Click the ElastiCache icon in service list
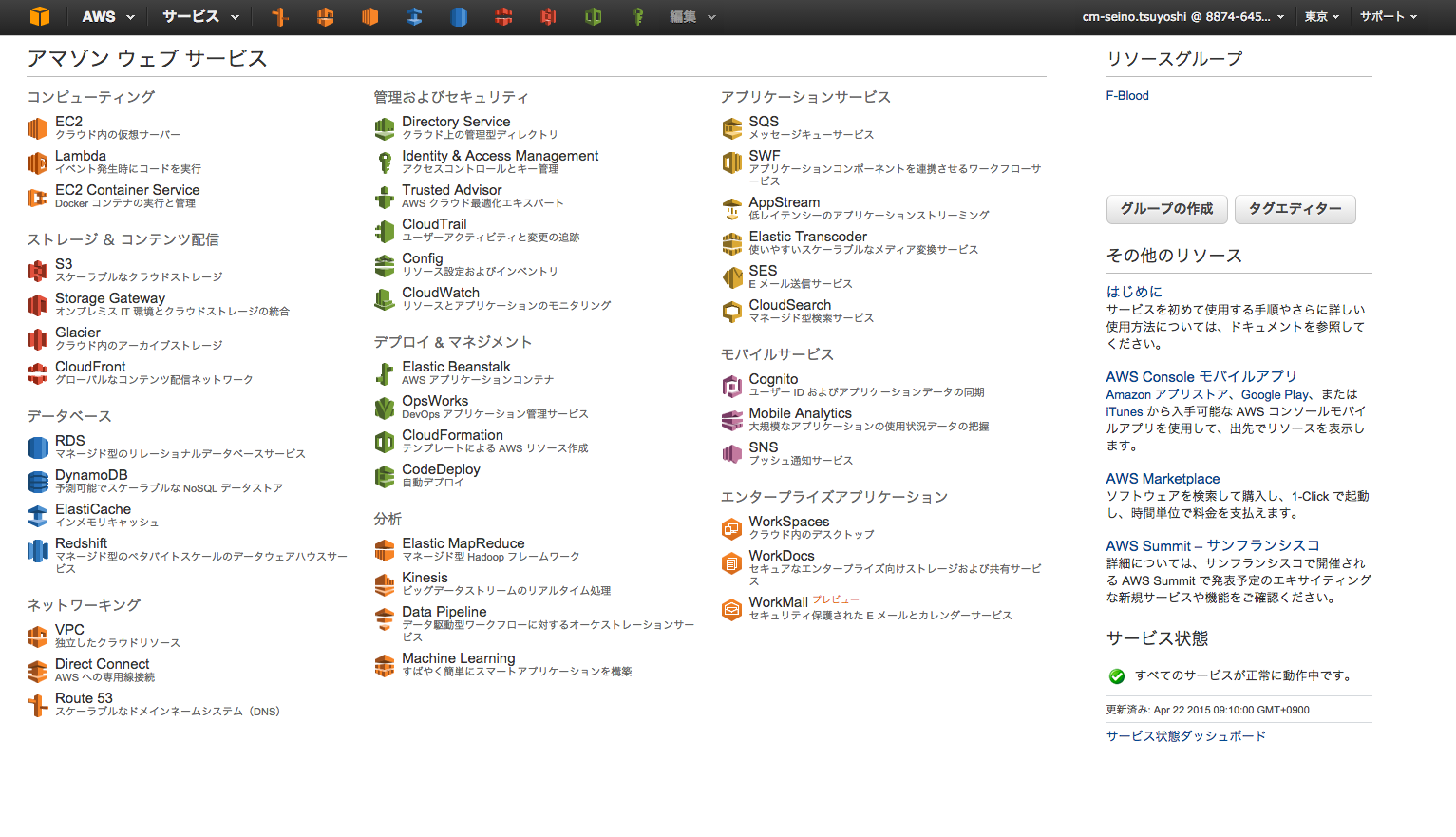1456x837 pixels. pos(38,516)
